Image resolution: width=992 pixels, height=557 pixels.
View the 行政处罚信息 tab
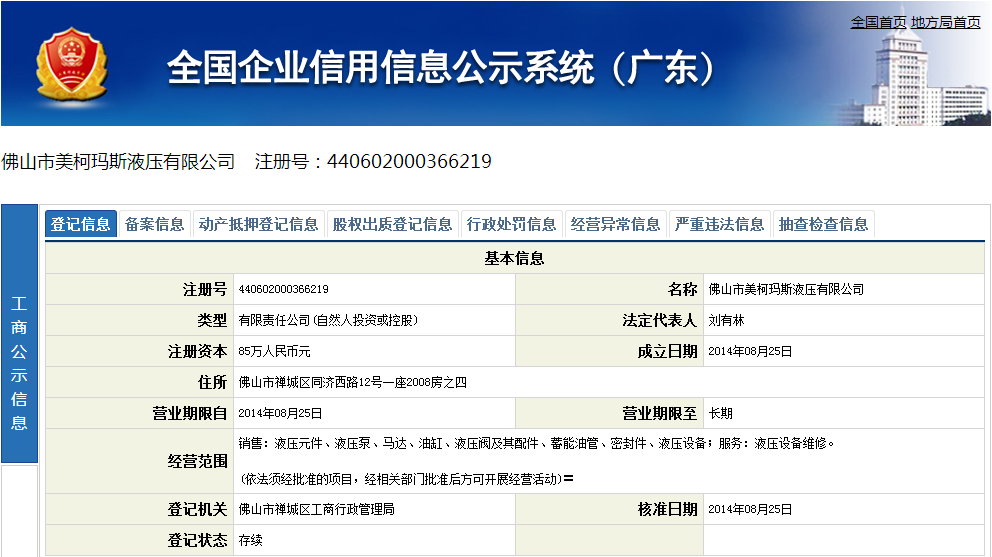pos(512,224)
